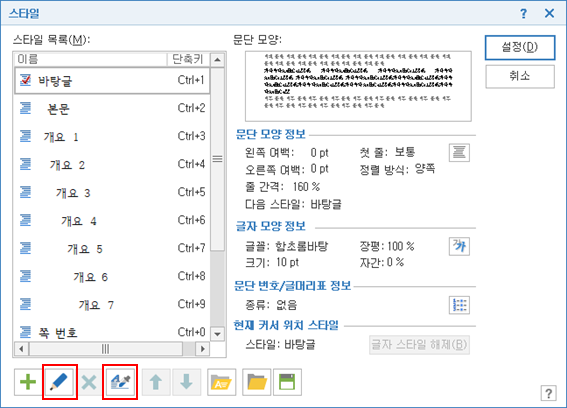Click the 이름 column header
This screenshot has width=567, height=408.
(x=91, y=59)
